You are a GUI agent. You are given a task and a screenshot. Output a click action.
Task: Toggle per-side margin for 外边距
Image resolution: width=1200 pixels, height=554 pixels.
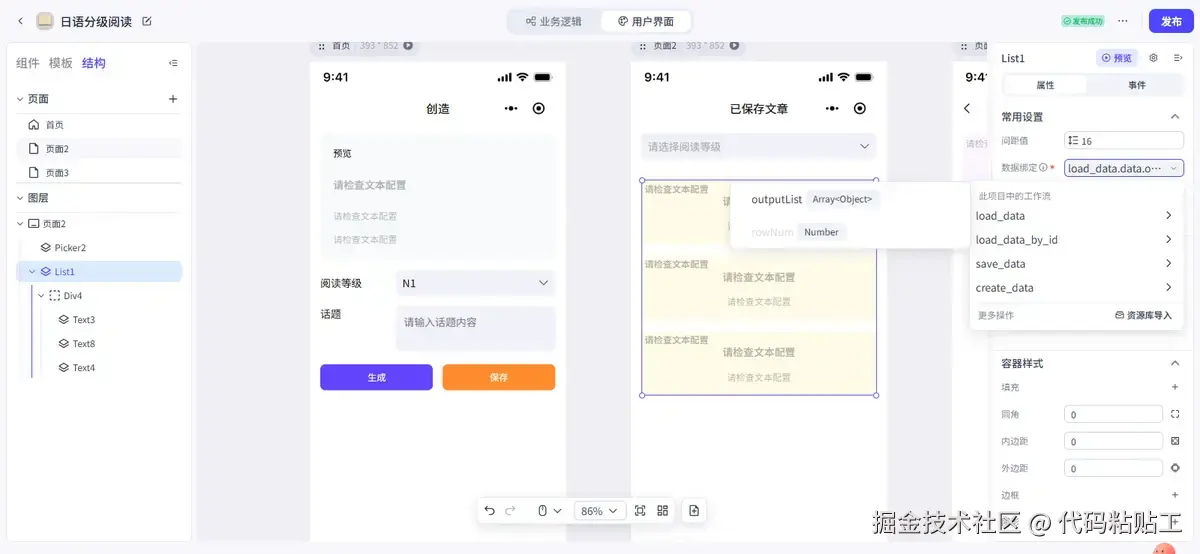[x=1175, y=468]
